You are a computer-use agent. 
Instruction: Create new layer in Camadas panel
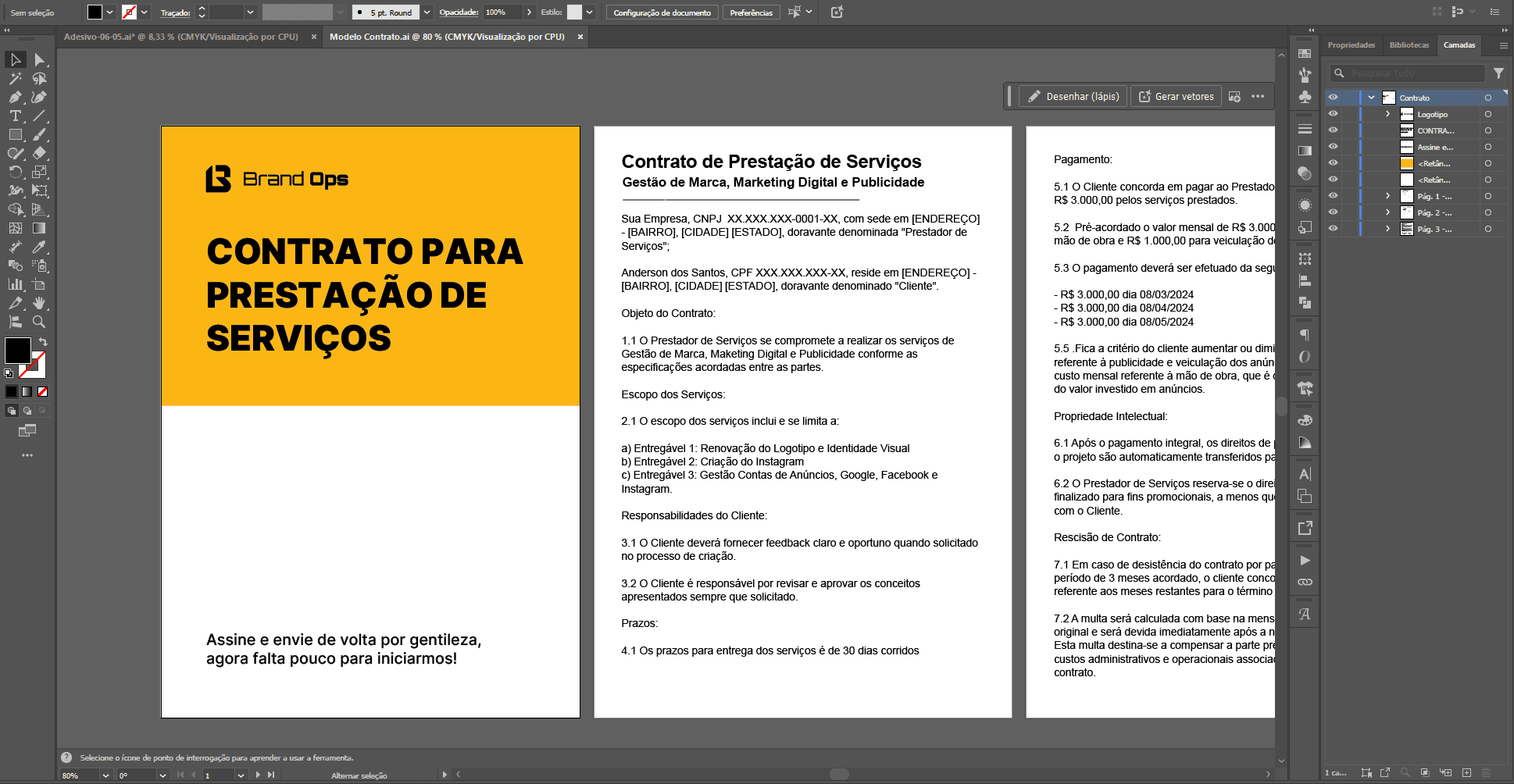pyautogui.click(x=1466, y=773)
